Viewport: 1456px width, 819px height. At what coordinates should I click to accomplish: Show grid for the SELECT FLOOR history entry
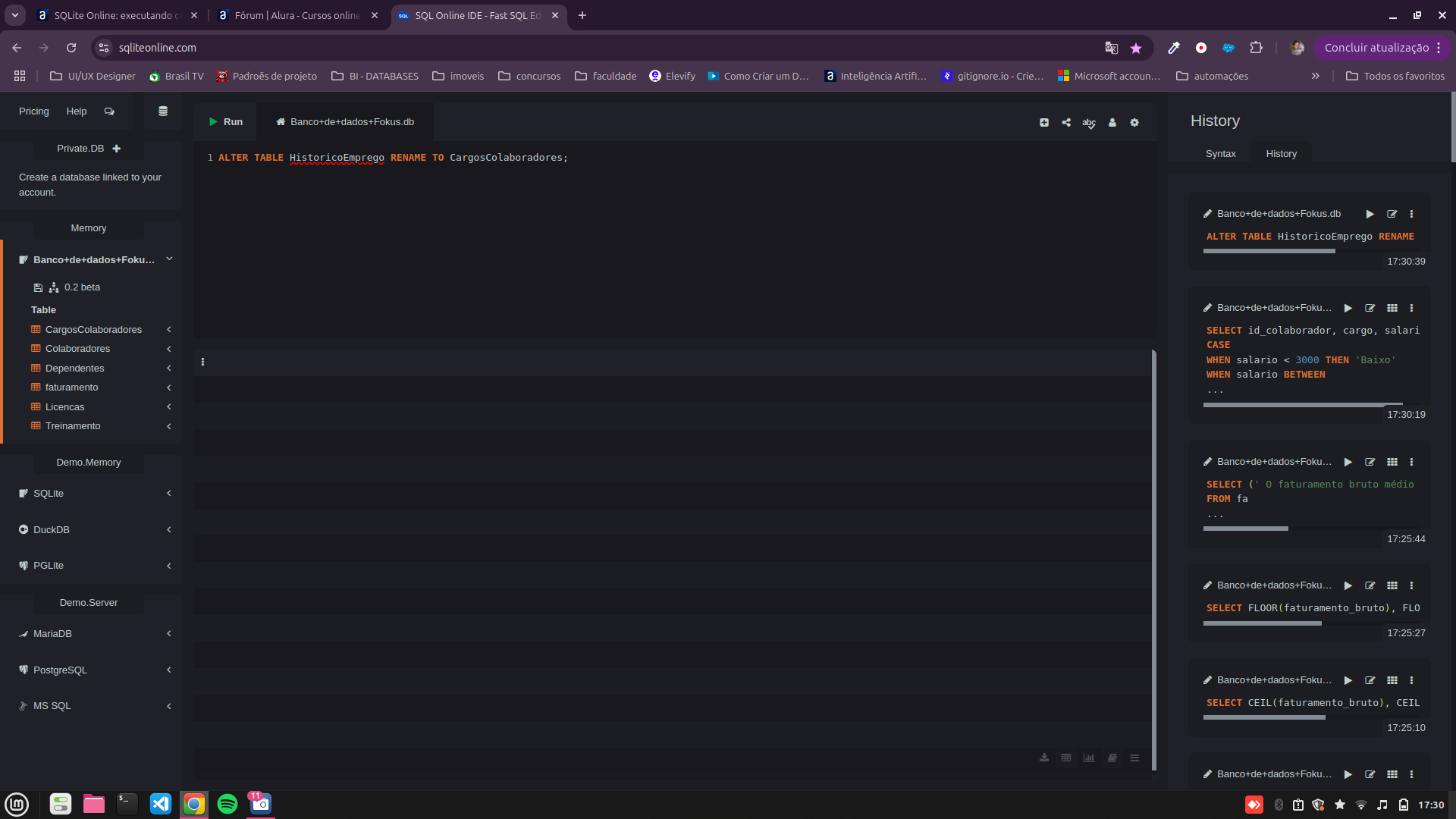pos(1392,585)
